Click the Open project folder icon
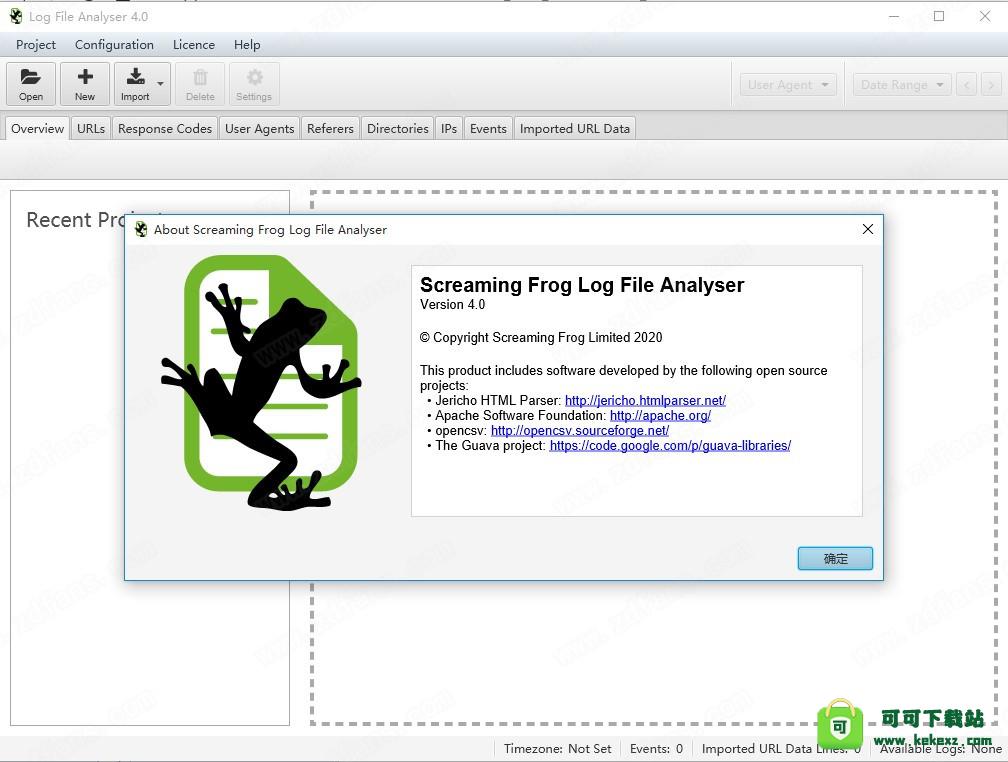Viewport: 1008px width, 762px height. click(31, 78)
